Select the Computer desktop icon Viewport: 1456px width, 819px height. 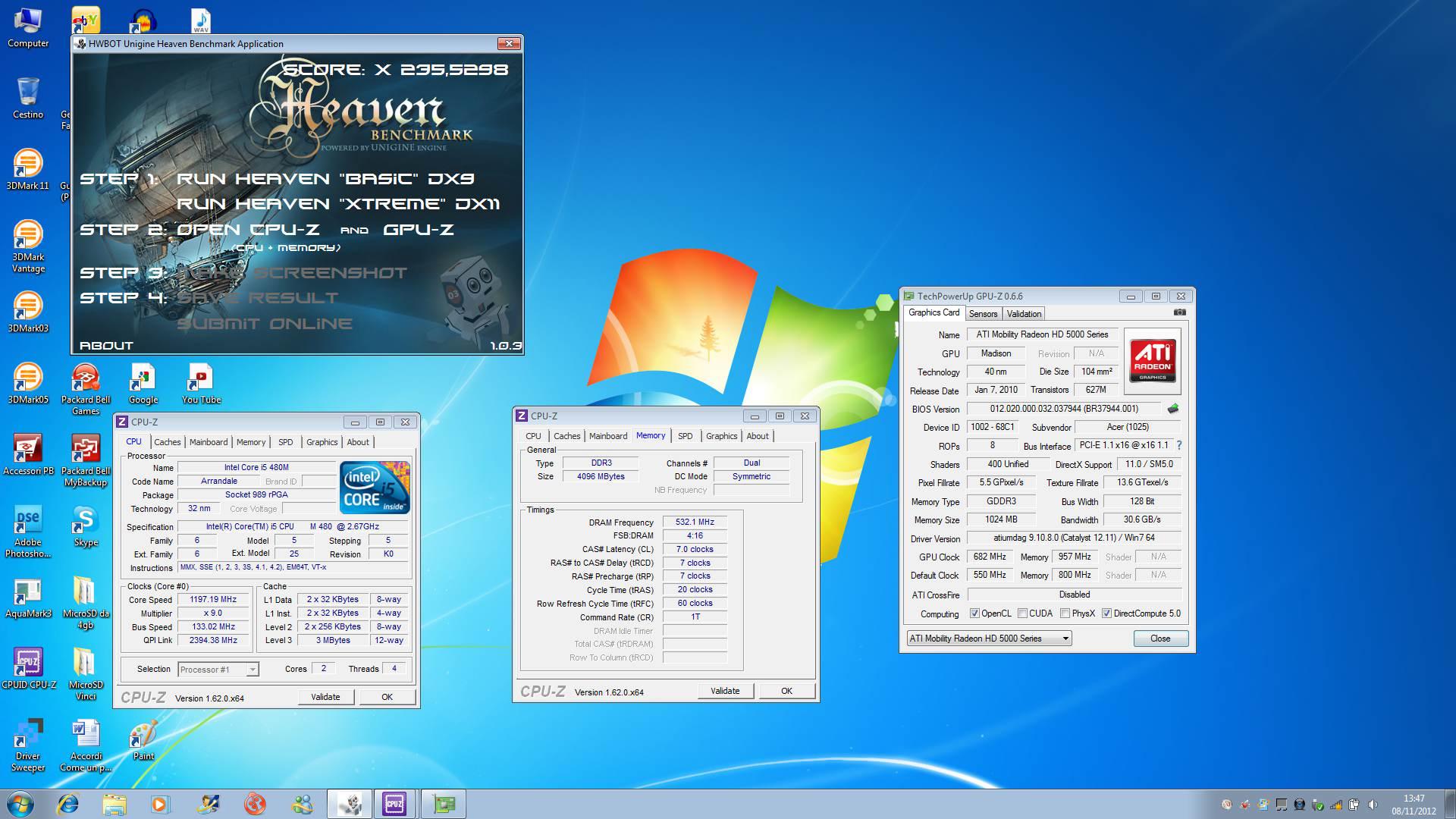pyautogui.click(x=28, y=27)
